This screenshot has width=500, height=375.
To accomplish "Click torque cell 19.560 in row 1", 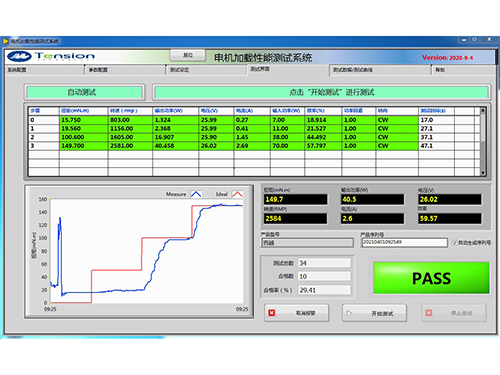I will (84, 128).
